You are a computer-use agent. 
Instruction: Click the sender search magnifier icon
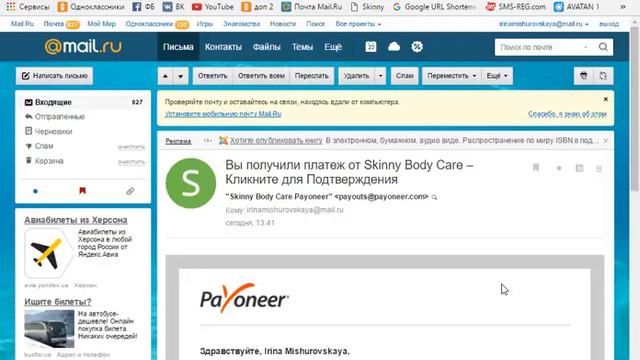click(x=434, y=197)
